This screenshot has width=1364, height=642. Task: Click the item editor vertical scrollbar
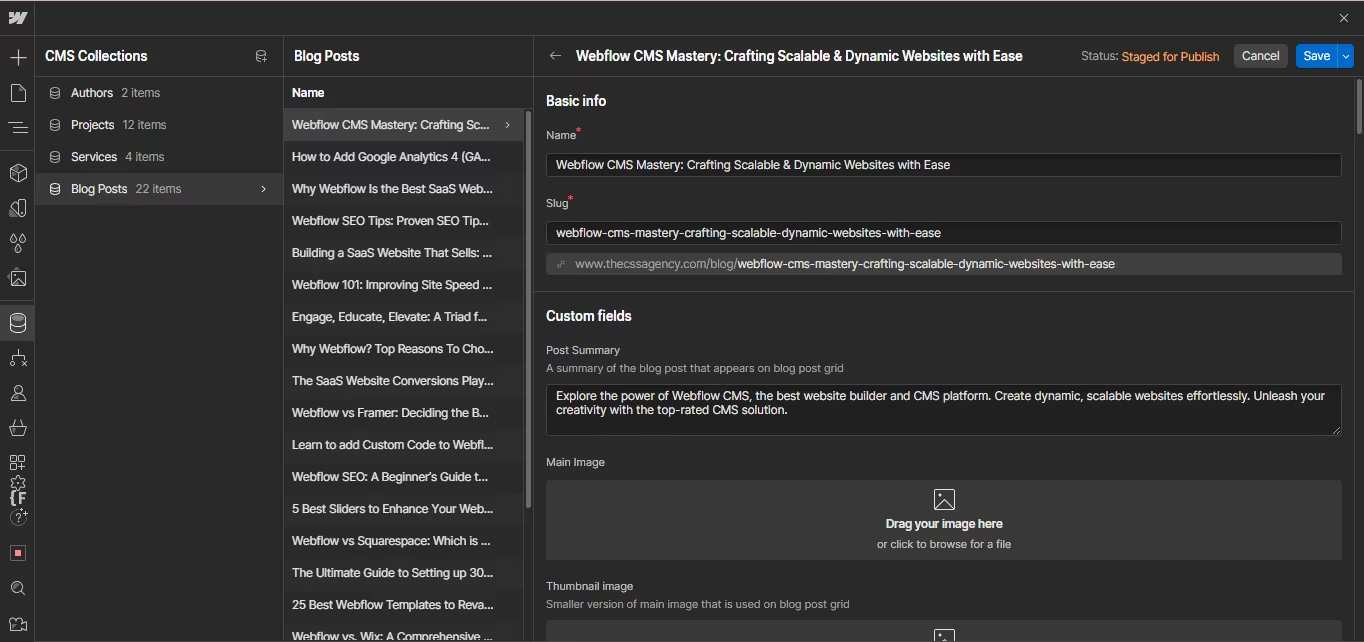click(1359, 106)
